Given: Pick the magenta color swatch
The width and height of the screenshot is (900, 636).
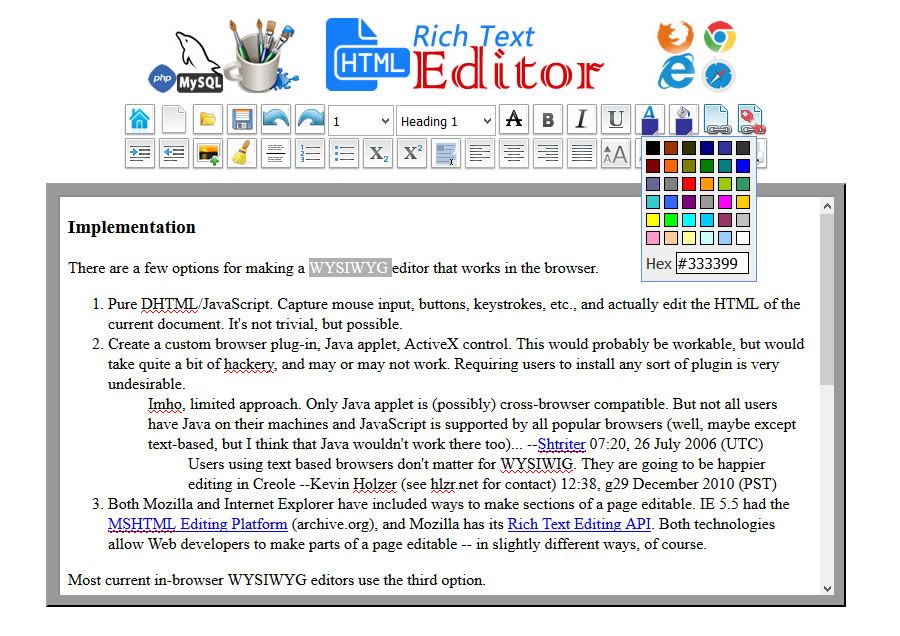Looking at the screenshot, I should tap(725, 201).
